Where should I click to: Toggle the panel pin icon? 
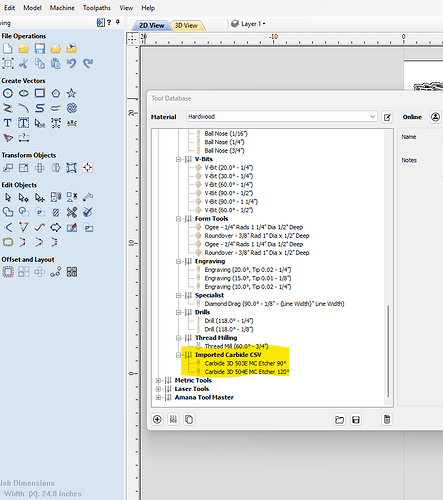(118, 22)
